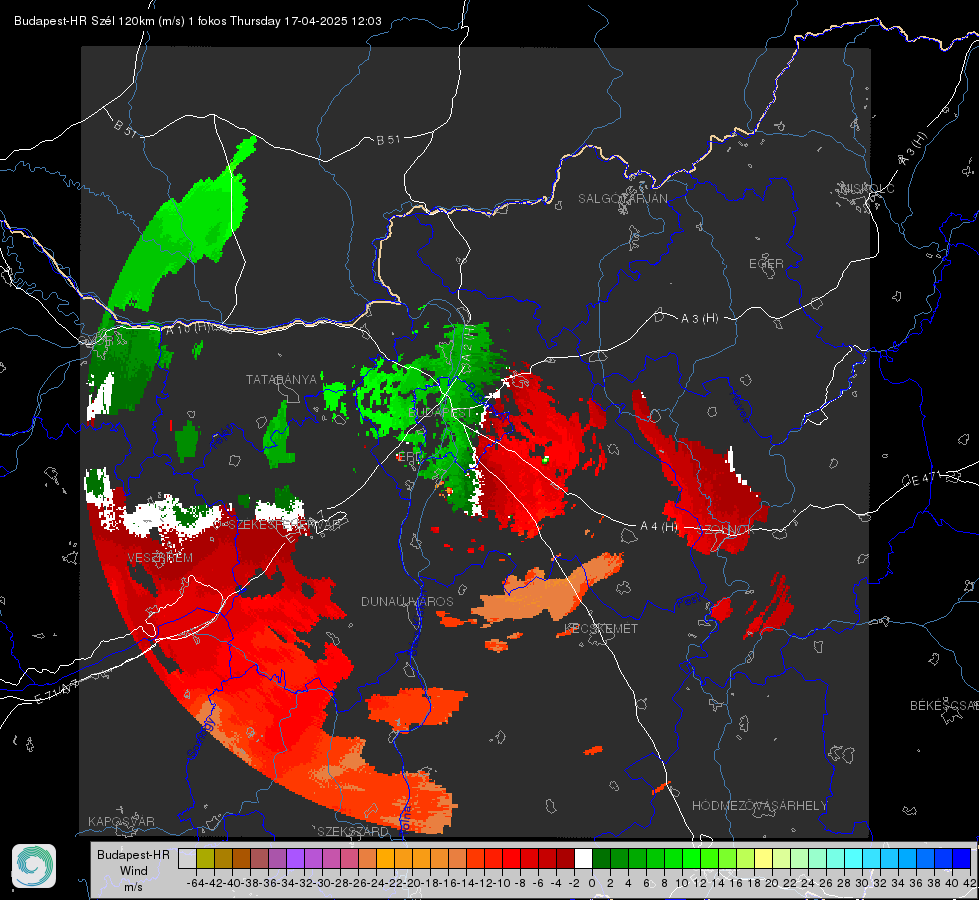Select the 'Pest' county label

[688, 601]
